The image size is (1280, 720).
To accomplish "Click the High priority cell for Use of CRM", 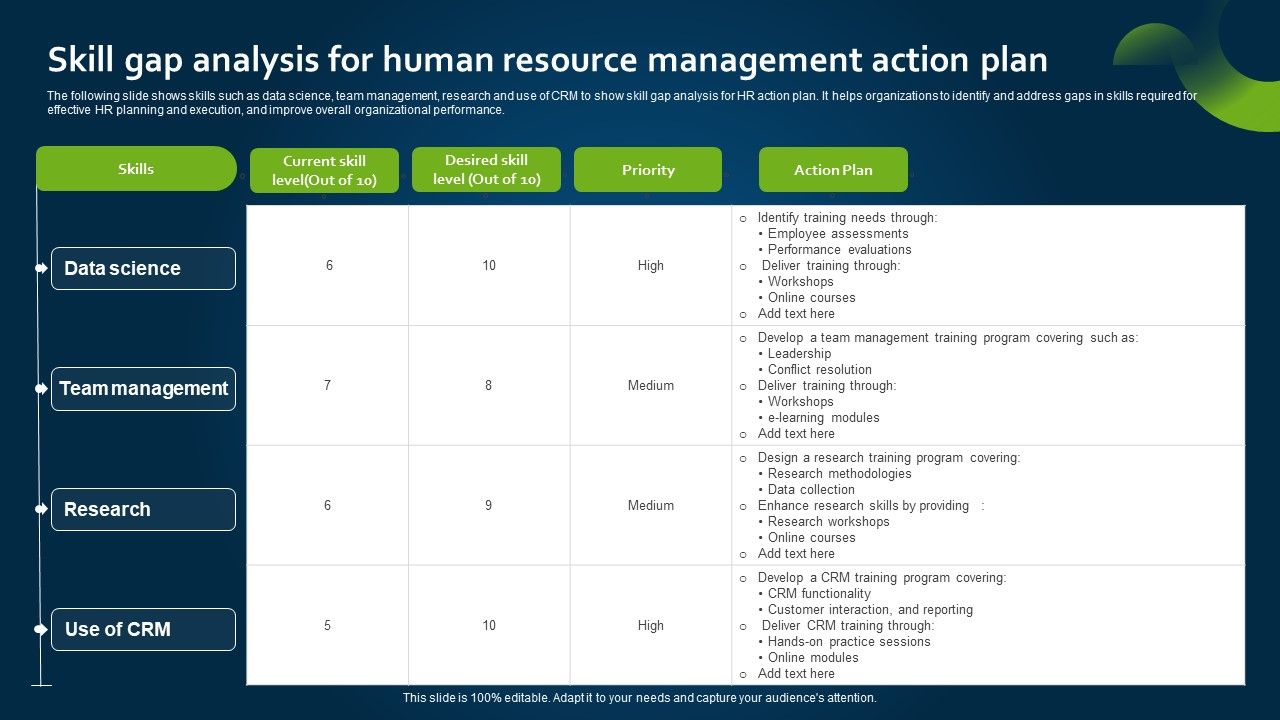I will 650,625.
